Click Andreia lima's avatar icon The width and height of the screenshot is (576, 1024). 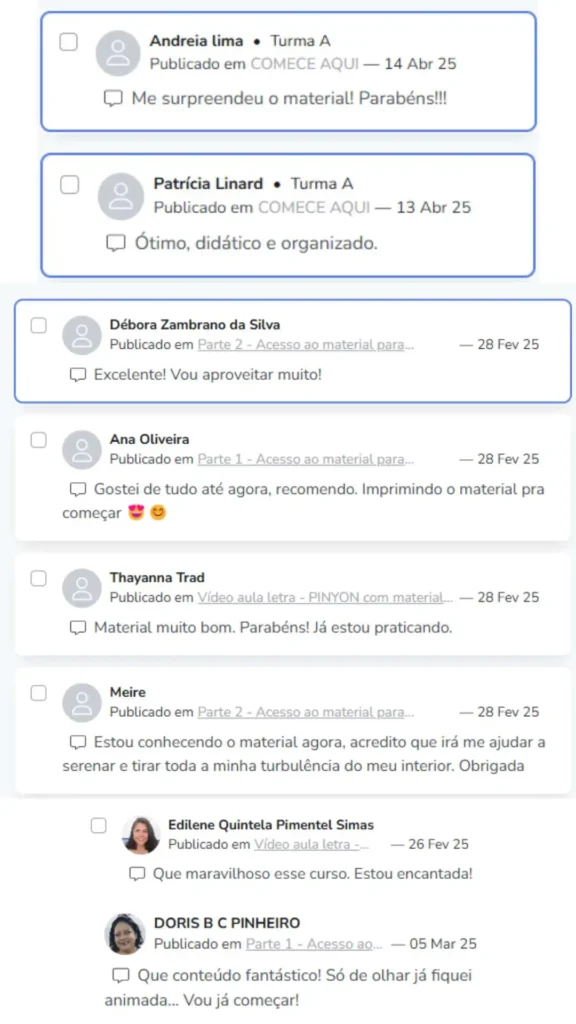[118, 53]
